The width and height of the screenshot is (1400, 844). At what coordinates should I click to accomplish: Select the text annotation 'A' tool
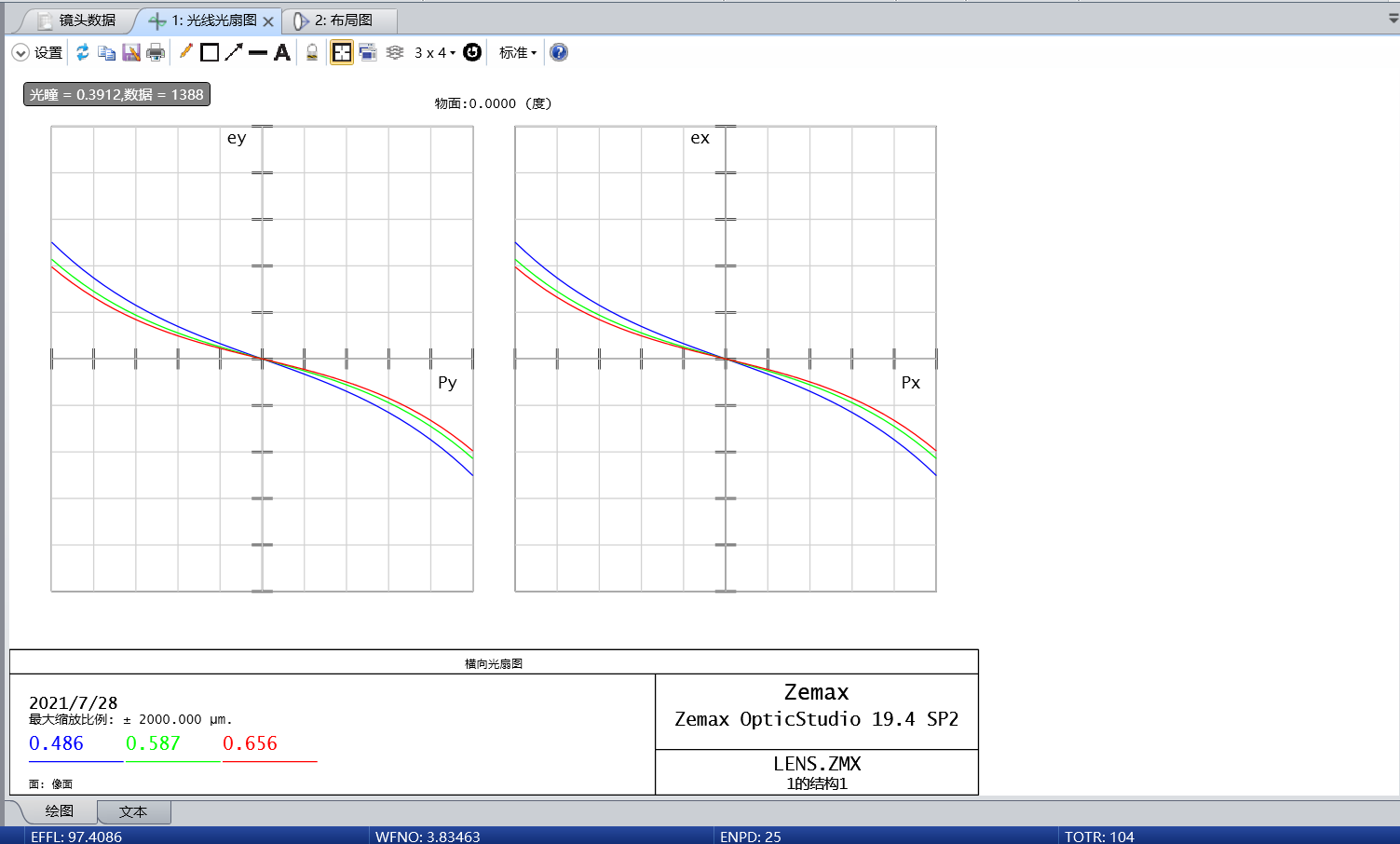(282, 52)
